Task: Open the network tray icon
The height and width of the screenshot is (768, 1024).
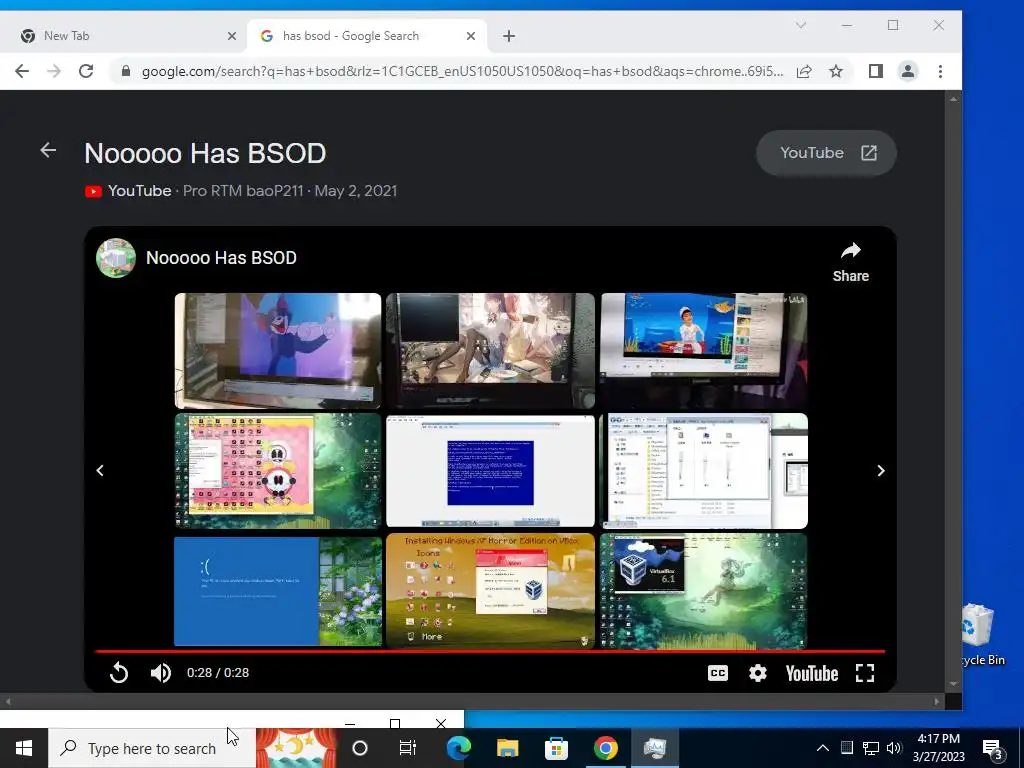Action: (x=871, y=748)
